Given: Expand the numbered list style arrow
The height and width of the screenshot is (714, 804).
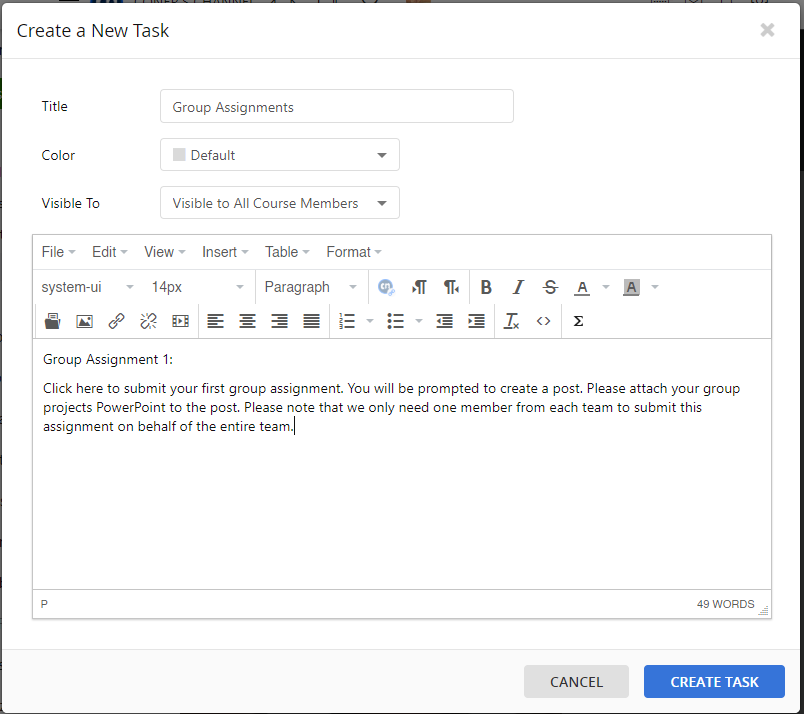Looking at the screenshot, I should coord(370,321).
